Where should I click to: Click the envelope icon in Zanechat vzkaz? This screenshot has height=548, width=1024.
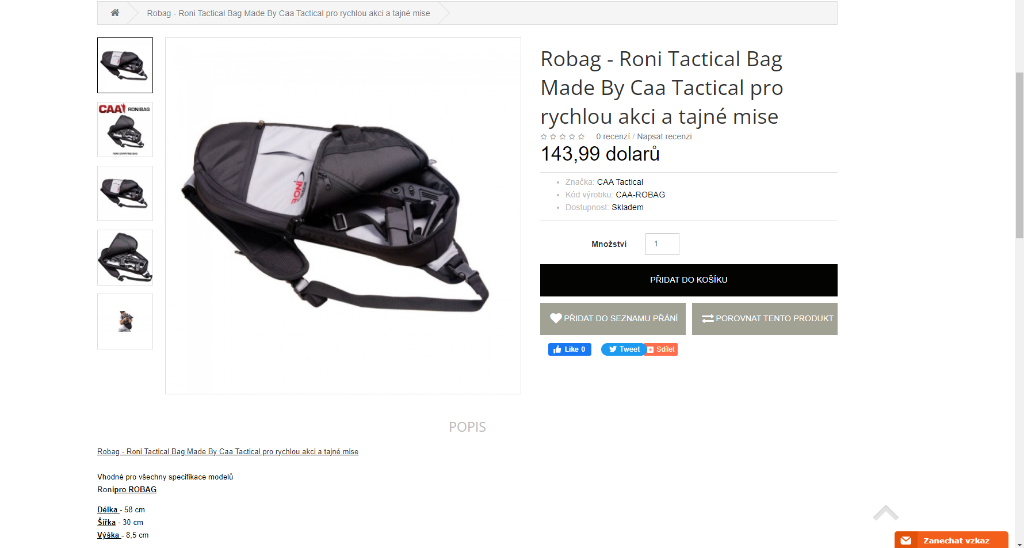[906, 541]
